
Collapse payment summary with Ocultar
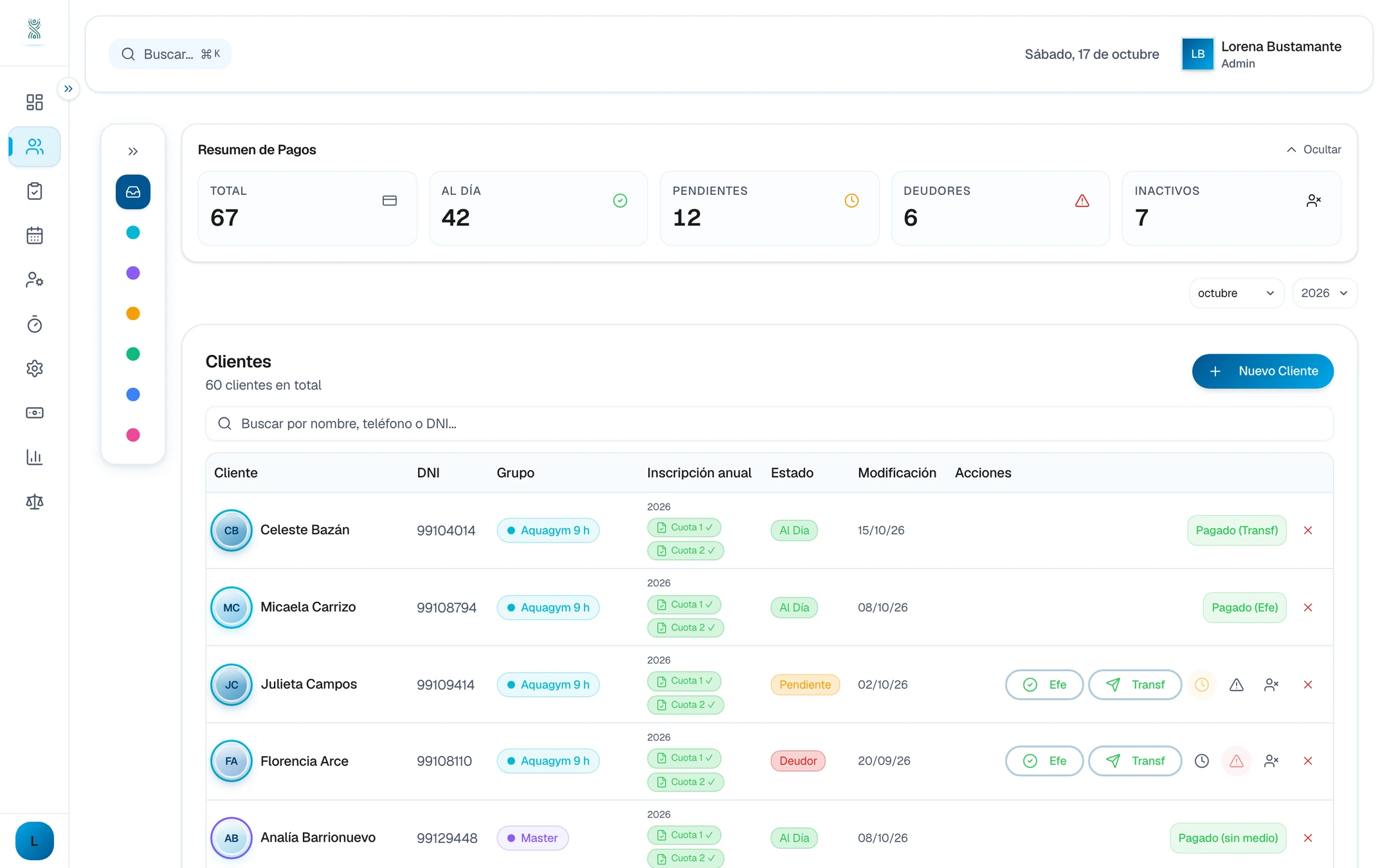1314,149
